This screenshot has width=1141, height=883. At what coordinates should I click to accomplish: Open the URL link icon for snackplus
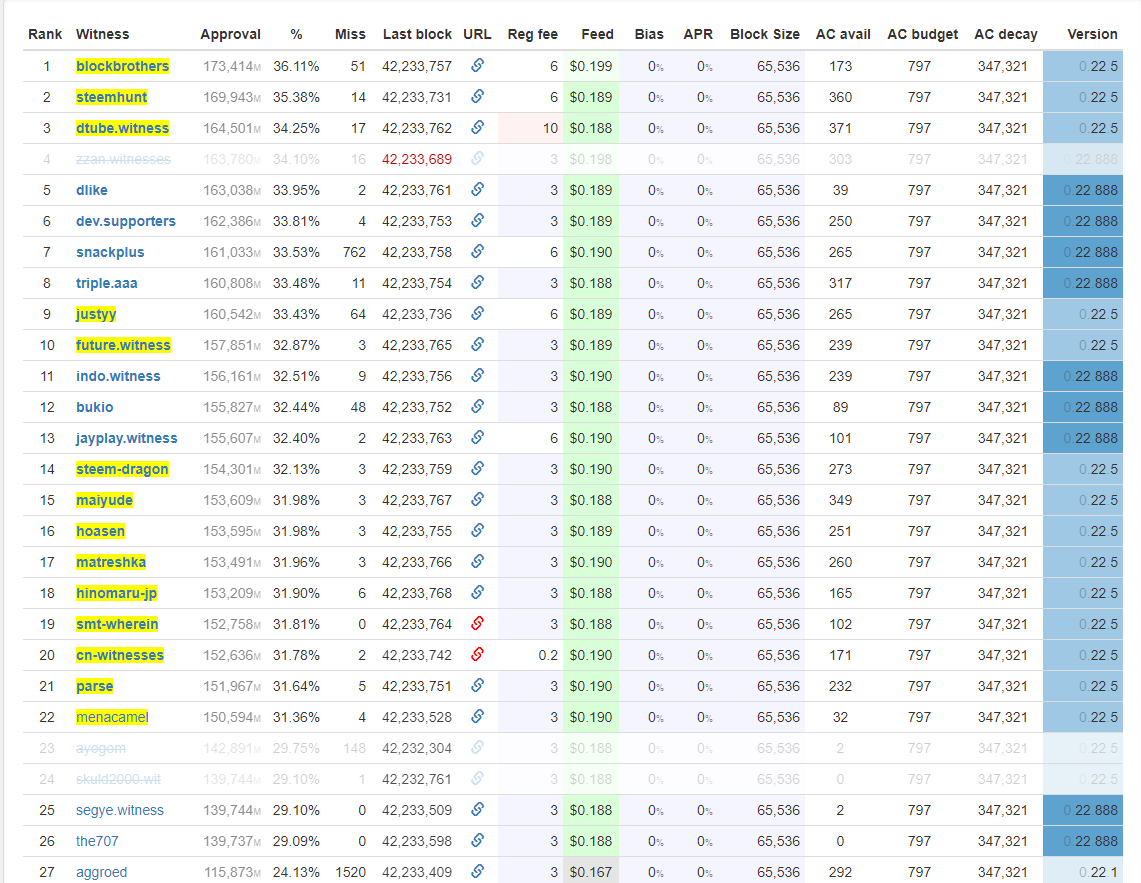tap(477, 251)
